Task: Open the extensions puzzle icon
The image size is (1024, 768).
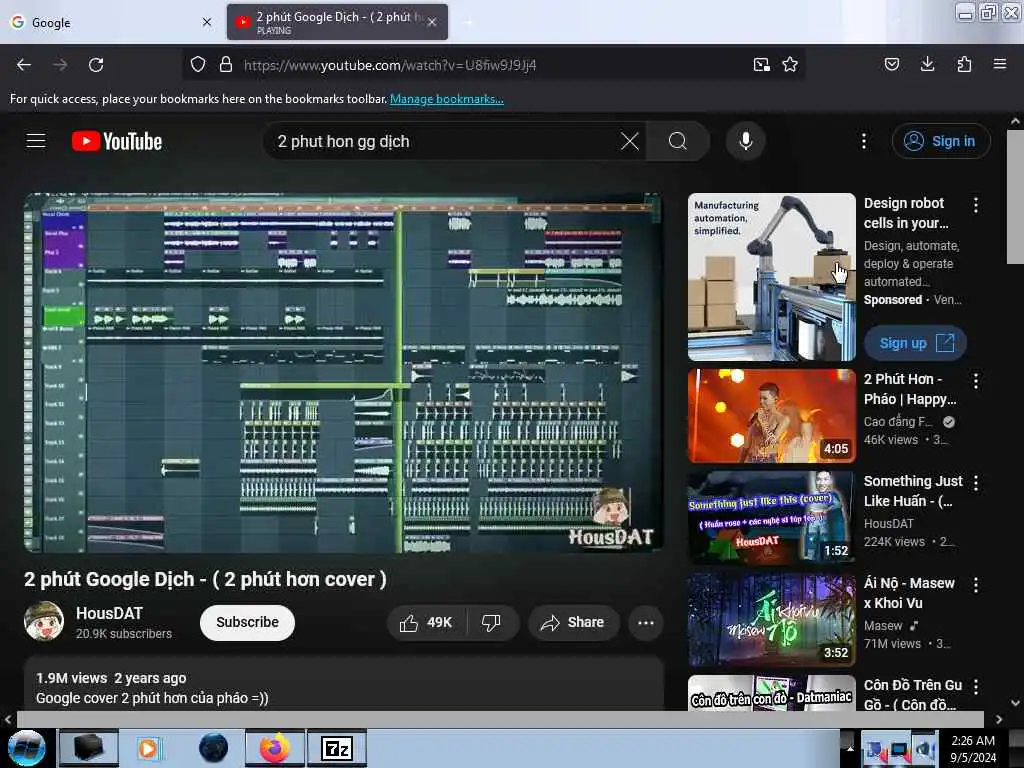Action: (x=964, y=65)
